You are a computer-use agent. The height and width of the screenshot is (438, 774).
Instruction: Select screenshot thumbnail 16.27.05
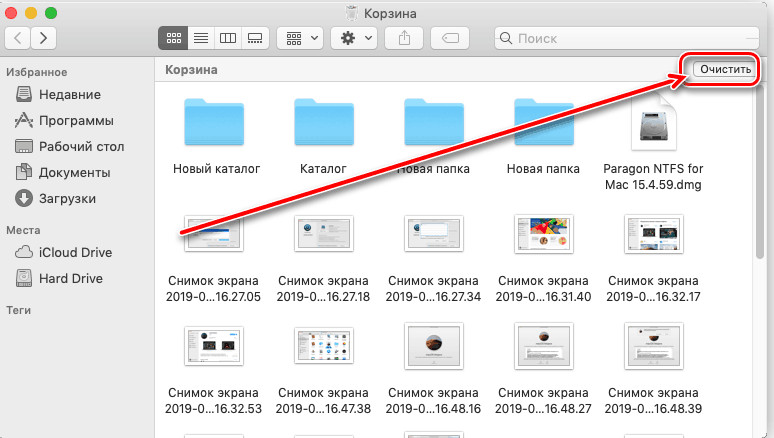point(214,233)
